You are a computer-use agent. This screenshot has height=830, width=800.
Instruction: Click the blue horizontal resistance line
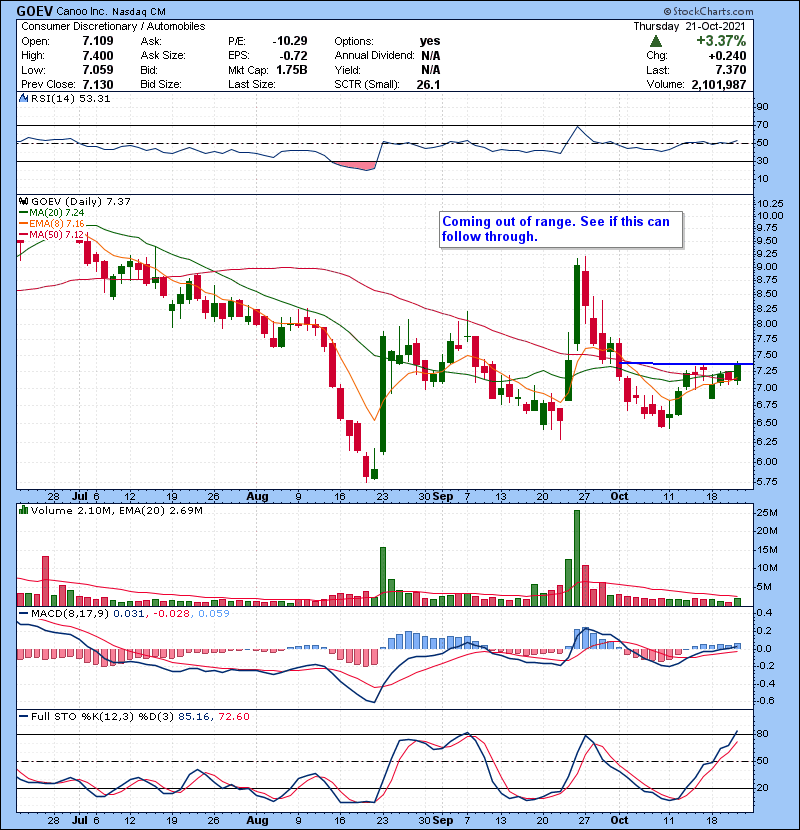click(x=686, y=363)
